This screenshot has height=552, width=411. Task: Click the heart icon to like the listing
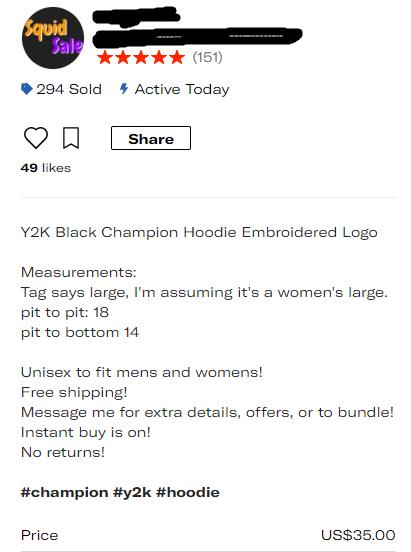[36, 138]
